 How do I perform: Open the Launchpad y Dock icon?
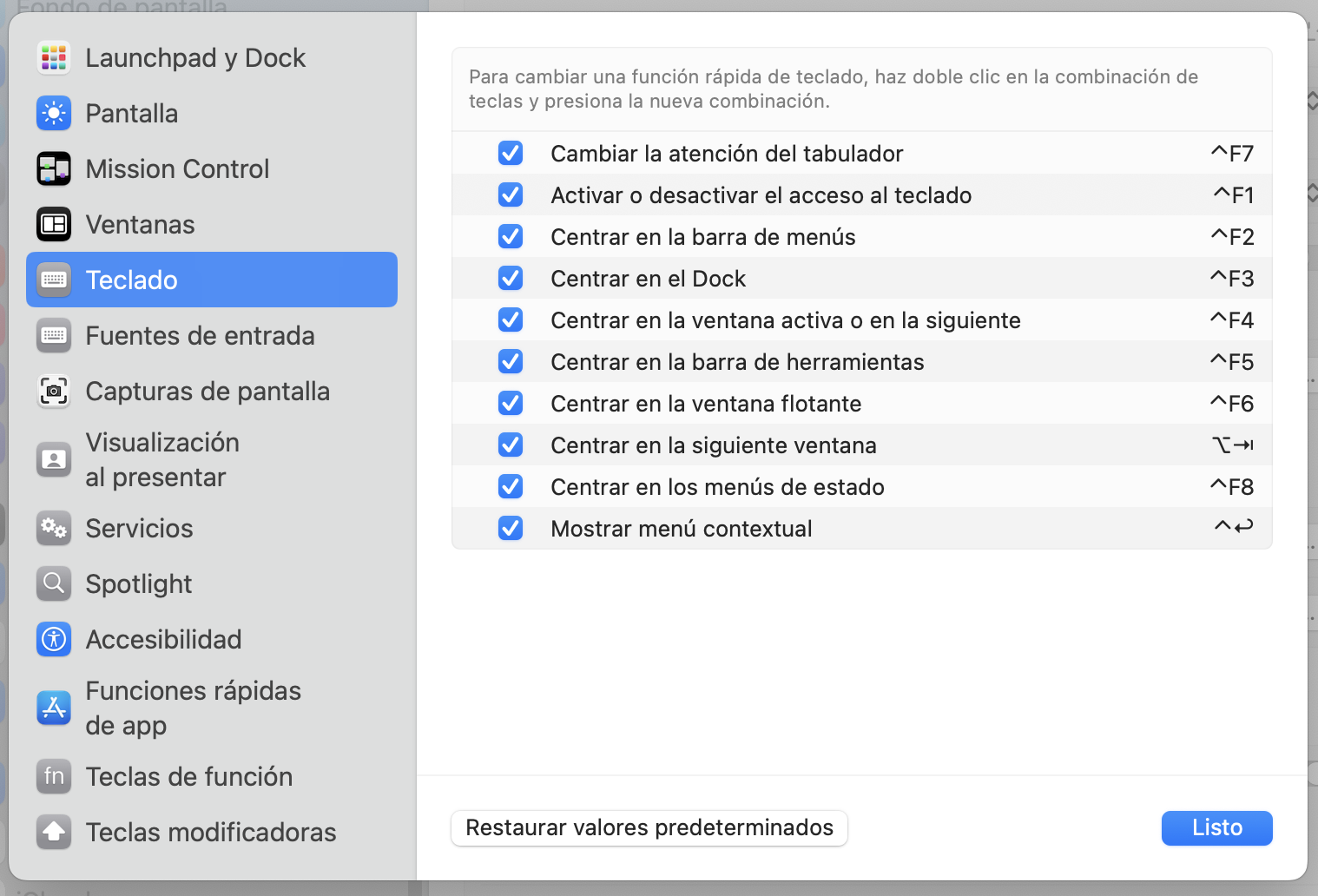[x=54, y=58]
